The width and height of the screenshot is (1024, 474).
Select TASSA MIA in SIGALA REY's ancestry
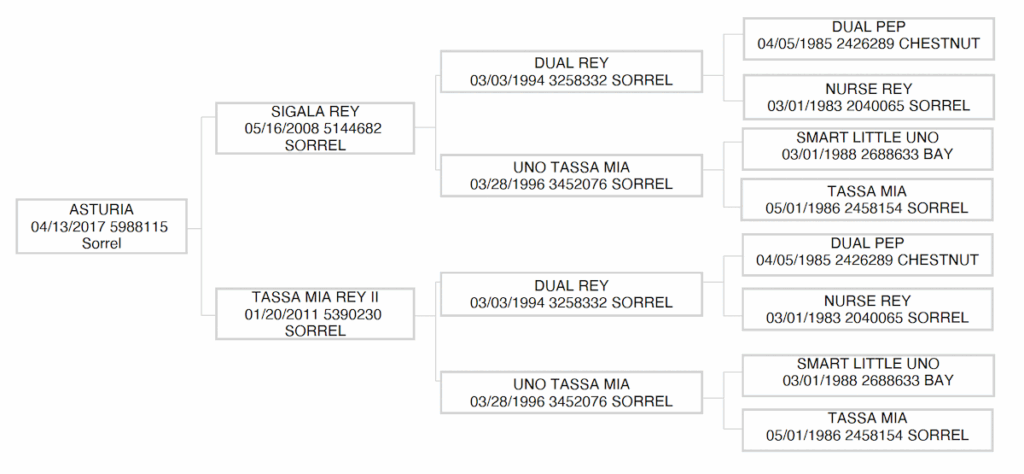pyautogui.click(x=867, y=200)
